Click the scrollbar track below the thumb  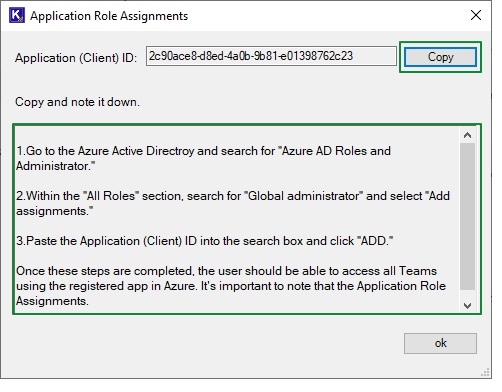click(x=467, y=294)
